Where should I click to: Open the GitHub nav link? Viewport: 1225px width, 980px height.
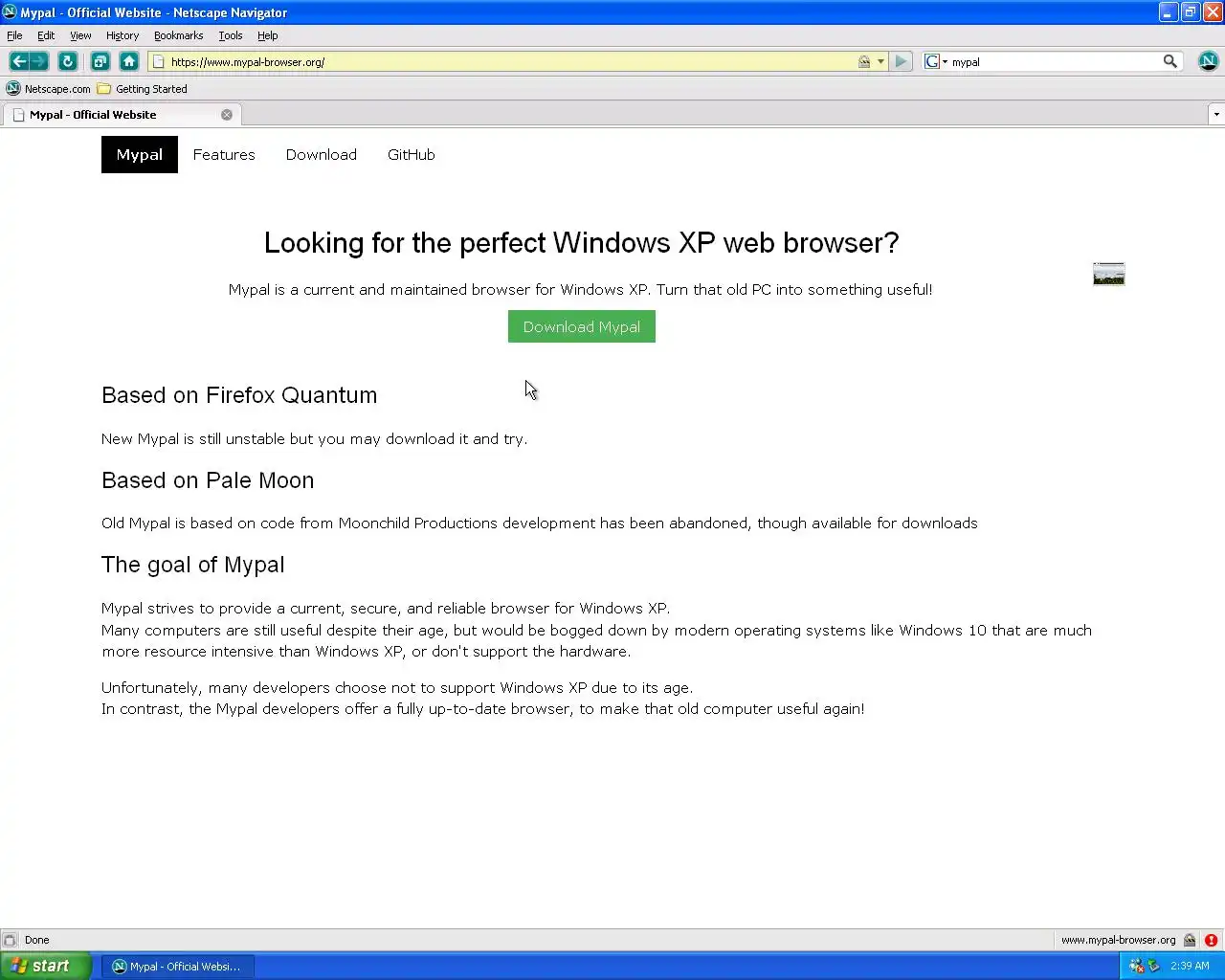(412, 155)
